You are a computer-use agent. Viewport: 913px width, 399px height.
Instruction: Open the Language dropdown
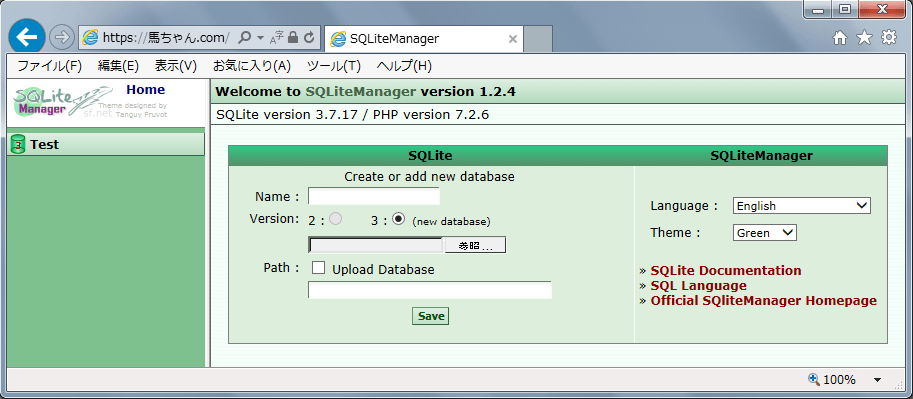801,206
